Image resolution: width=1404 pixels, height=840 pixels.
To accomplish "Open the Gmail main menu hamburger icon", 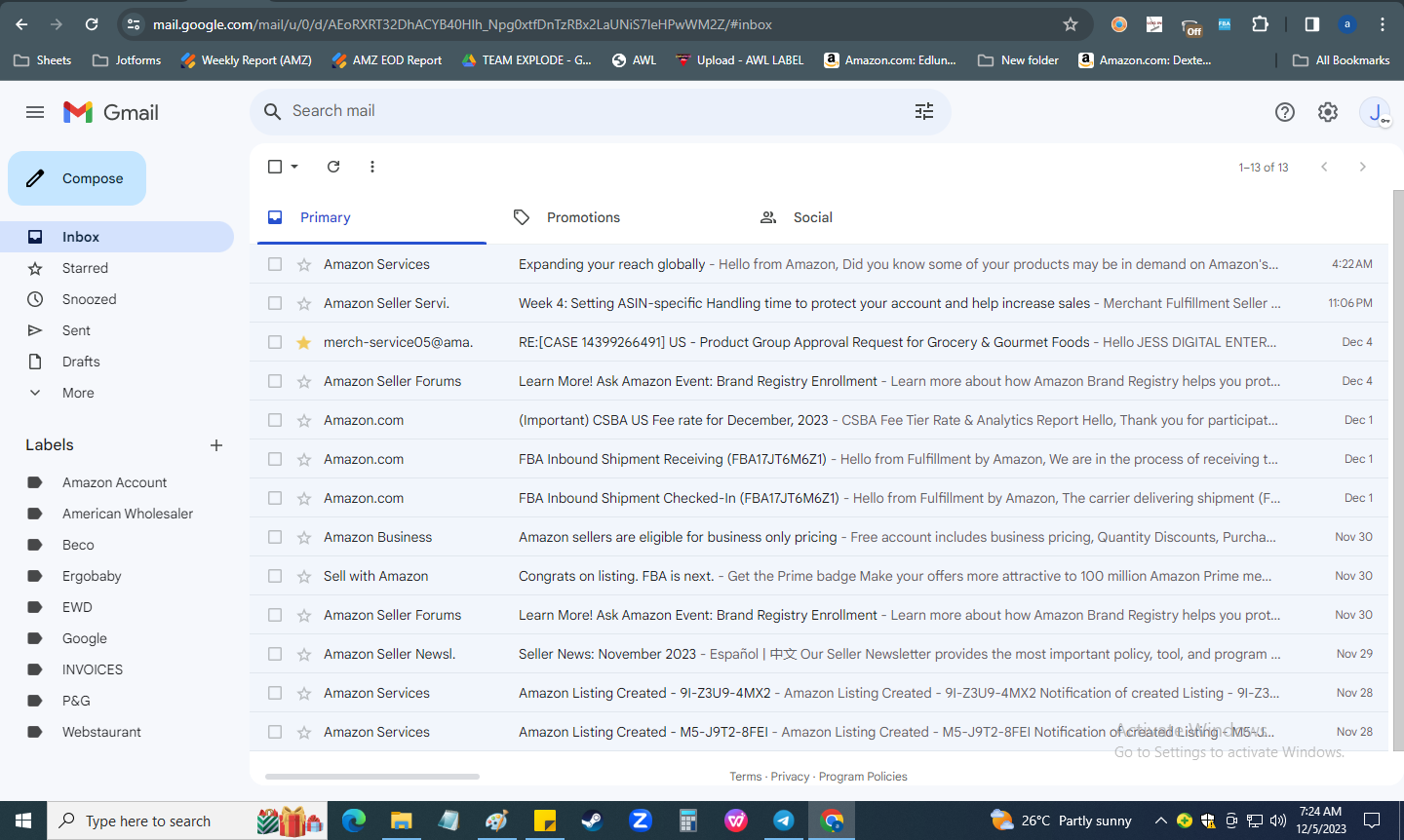I will click(x=35, y=112).
